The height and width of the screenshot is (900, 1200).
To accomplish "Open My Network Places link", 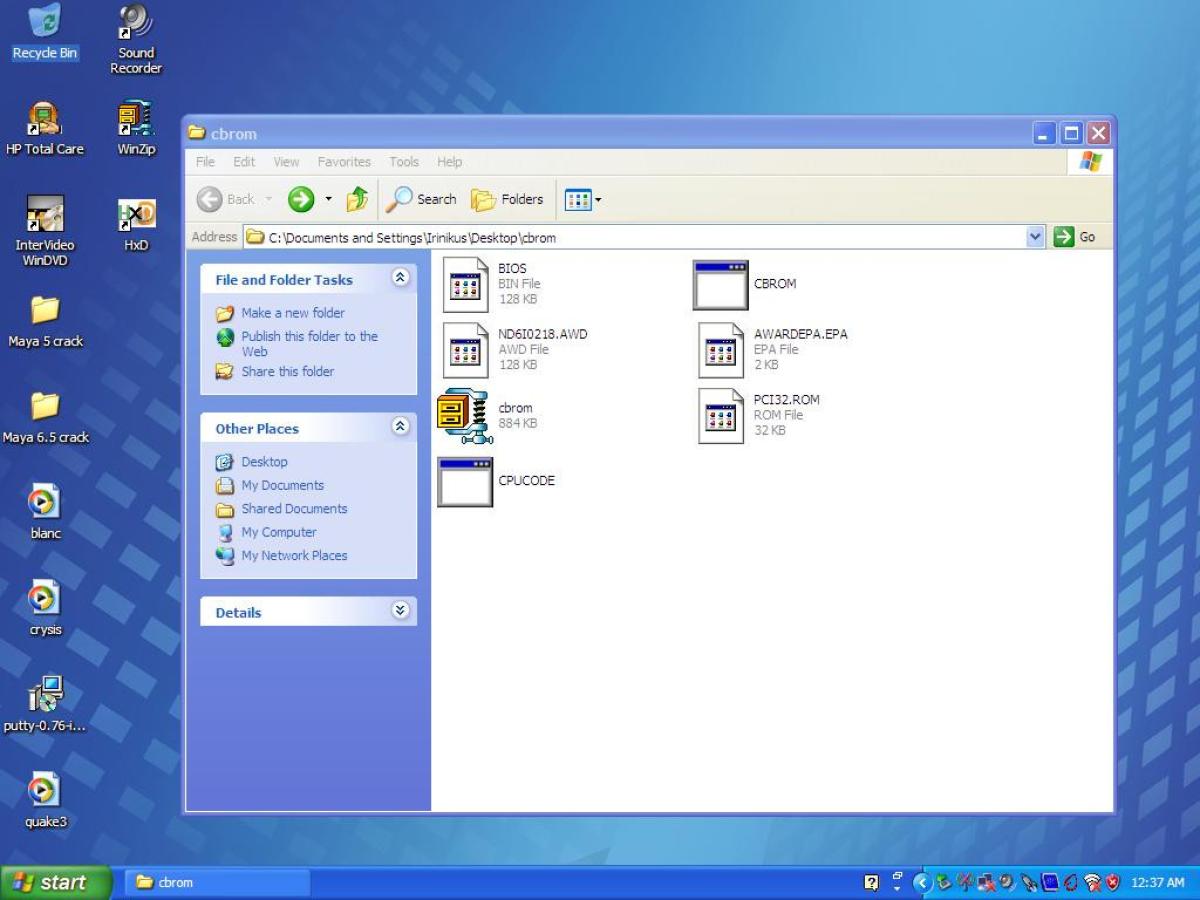I will (294, 555).
